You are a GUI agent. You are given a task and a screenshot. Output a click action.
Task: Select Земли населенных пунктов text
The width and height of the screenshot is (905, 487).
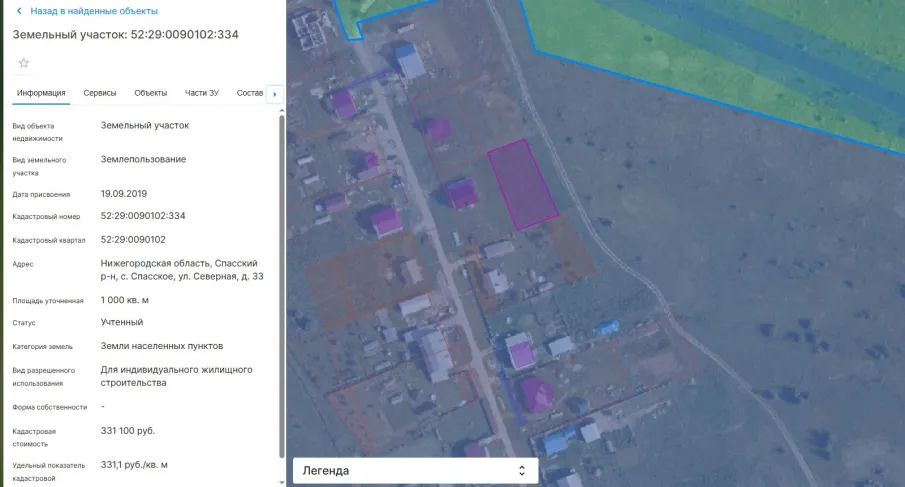(162, 346)
